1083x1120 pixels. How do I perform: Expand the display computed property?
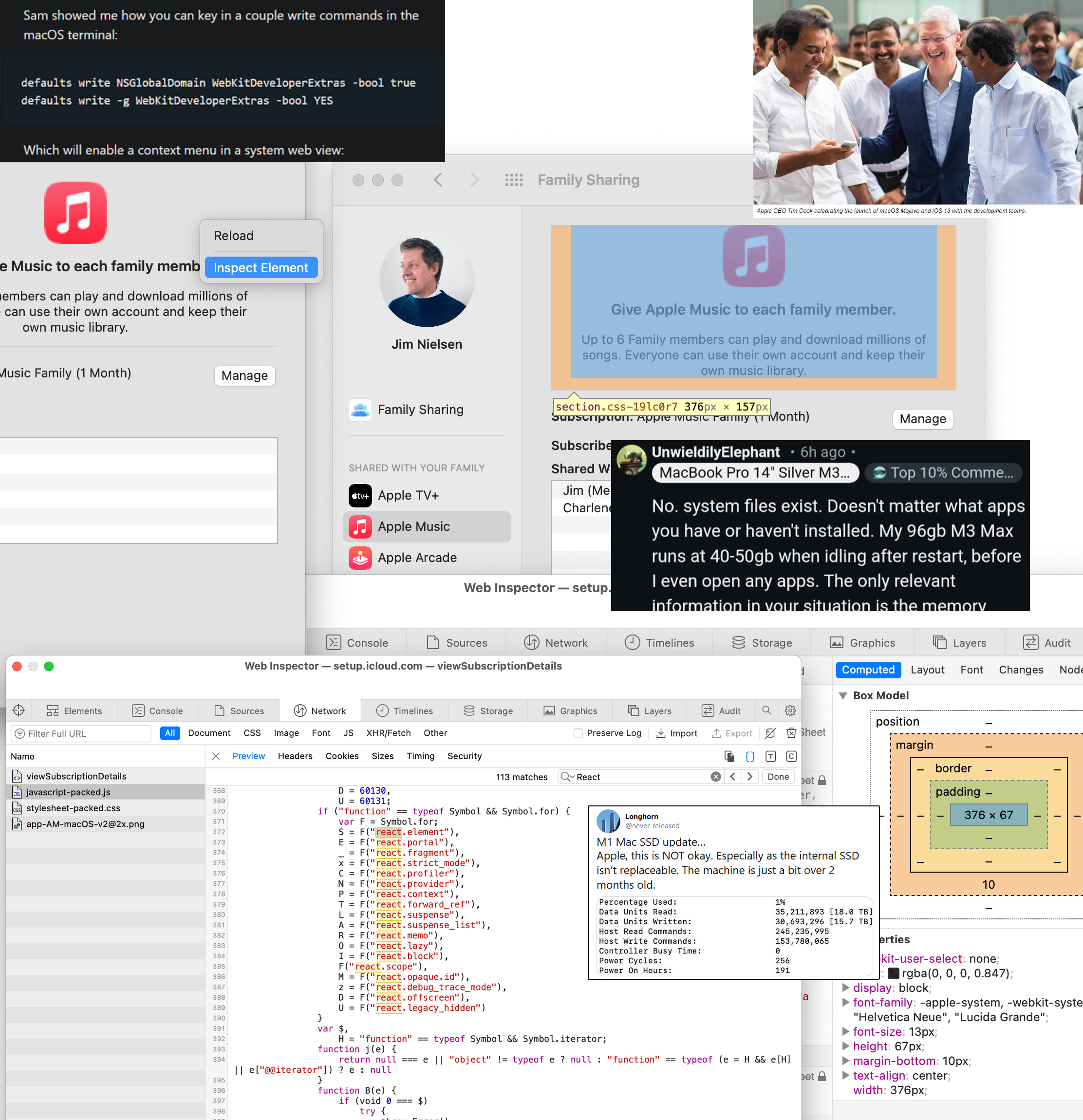tap(845, 988)
